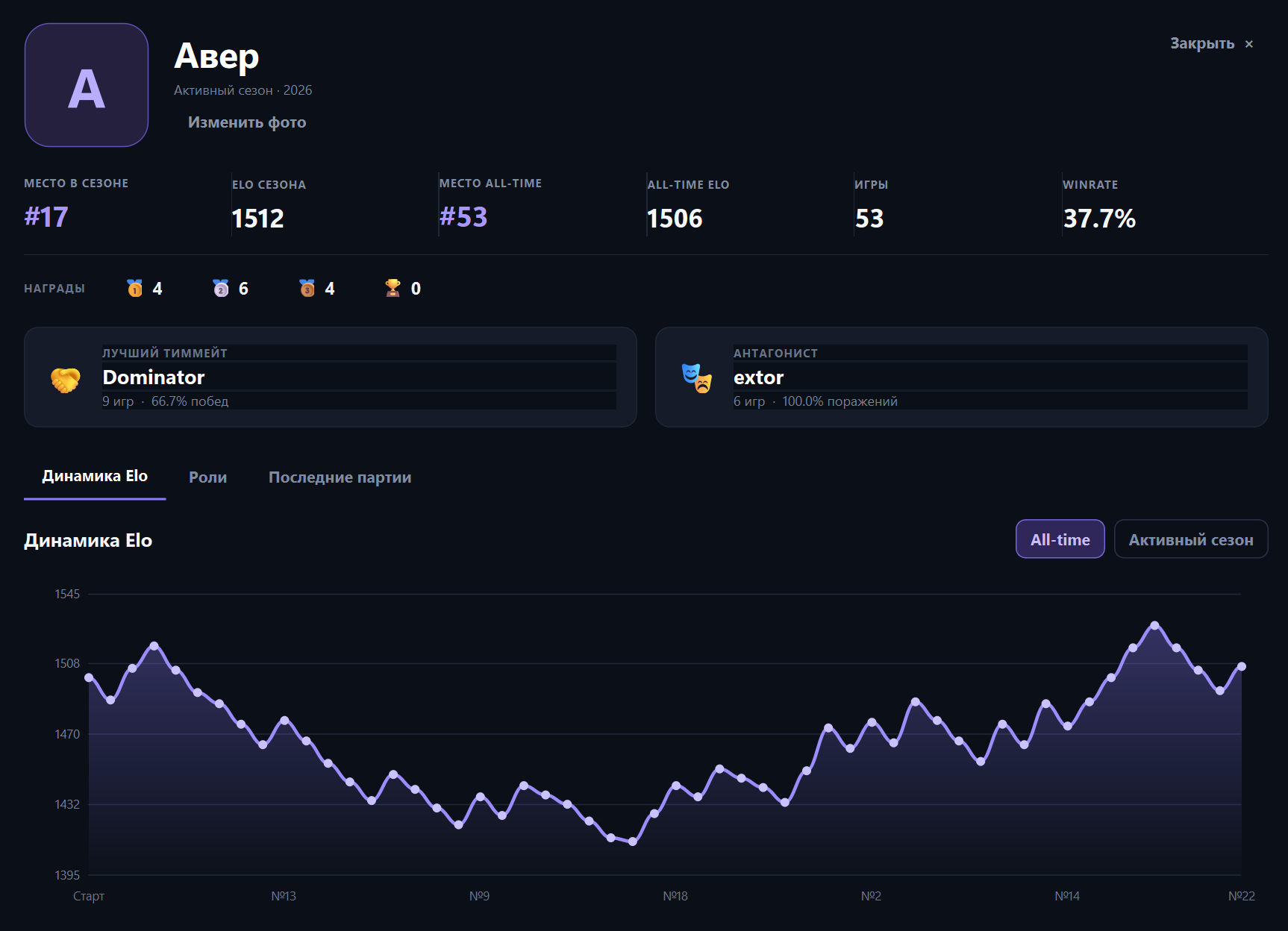Switch chart to All-time range
The image size is (1288, 931).
(x=1060, y=539)
